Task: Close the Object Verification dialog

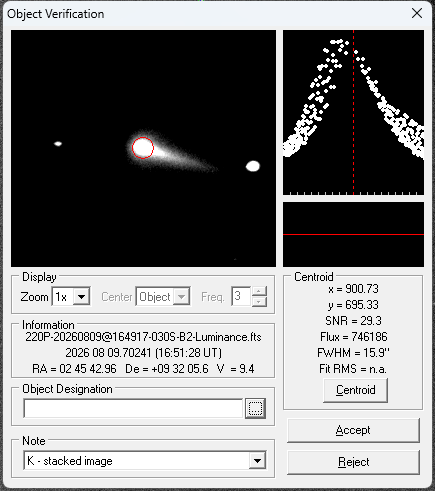Action: (417, 14)
